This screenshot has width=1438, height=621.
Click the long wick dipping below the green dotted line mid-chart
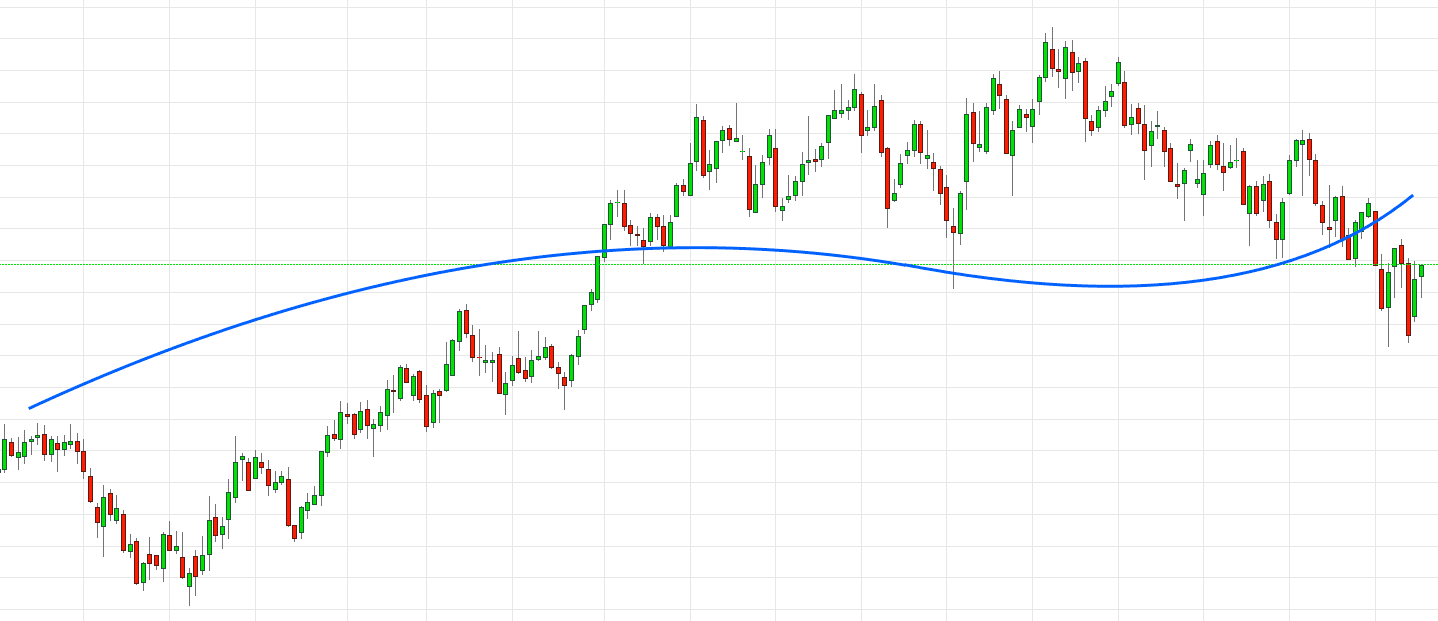pos(953,280)
